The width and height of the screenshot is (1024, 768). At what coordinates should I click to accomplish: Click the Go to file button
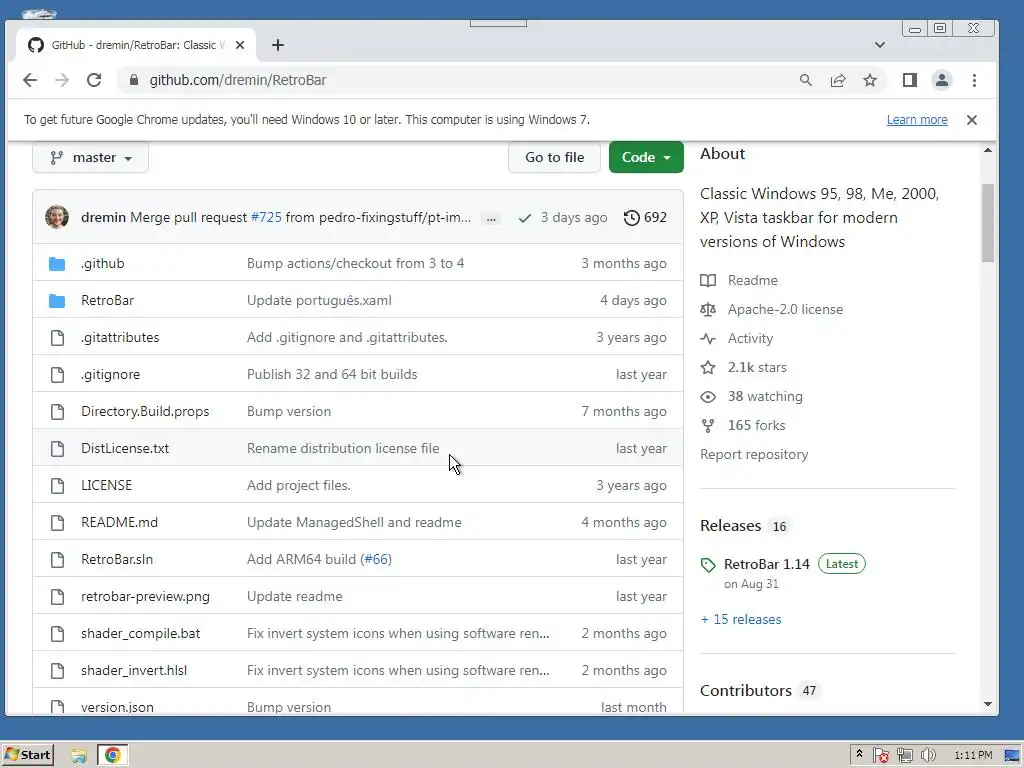pos(554,157)
